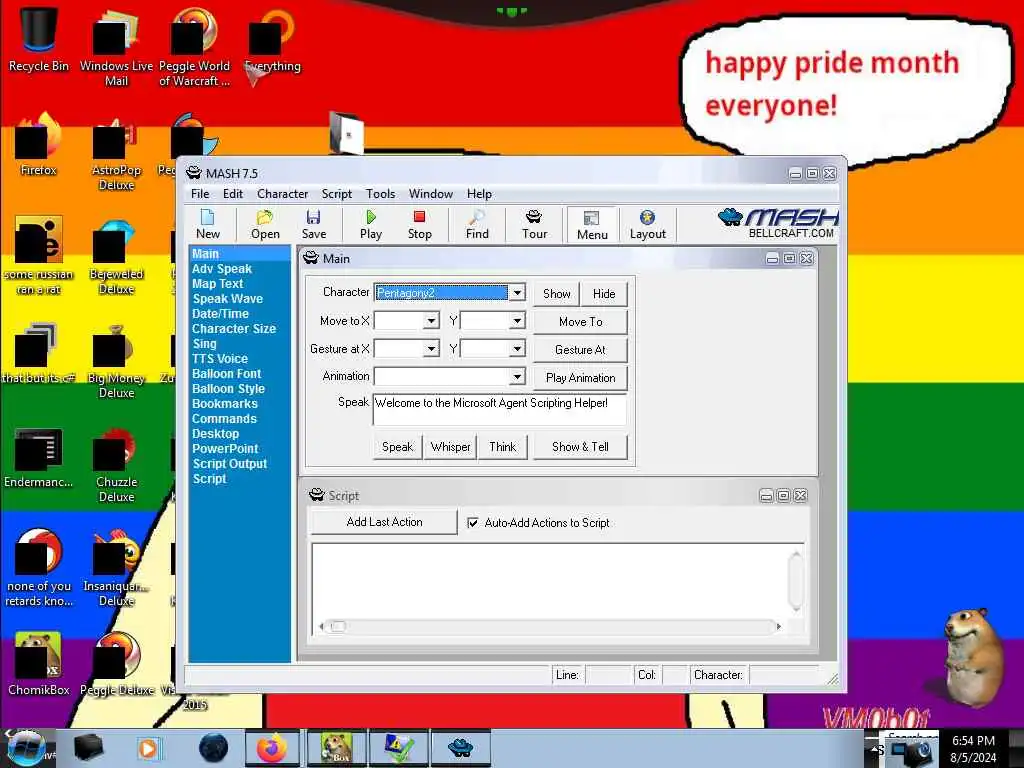The width and height of the screenshot is (1024, 768).
Task: Open the Peggle Deluxe desktop icon
Action: pos(116,663)
